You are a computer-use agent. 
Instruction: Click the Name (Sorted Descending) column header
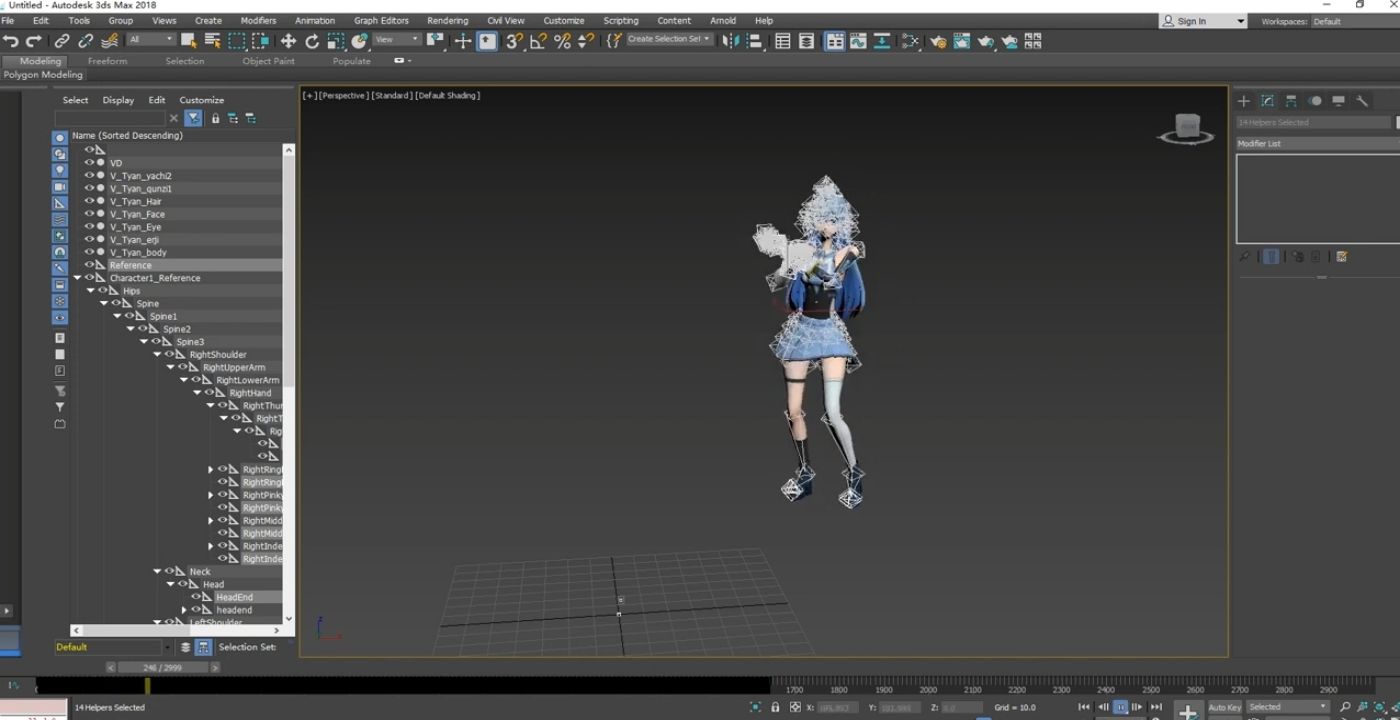click(x=127, y=135)
